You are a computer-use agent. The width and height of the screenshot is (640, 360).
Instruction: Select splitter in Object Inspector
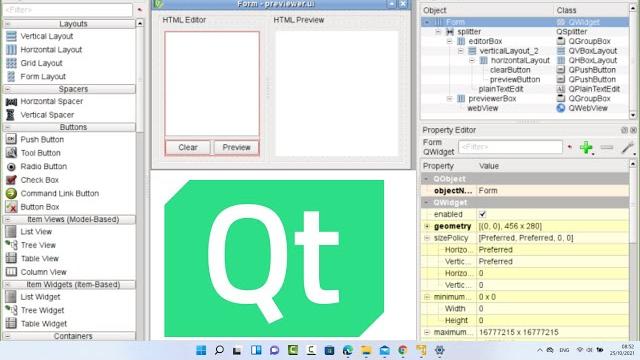point(469,31)
